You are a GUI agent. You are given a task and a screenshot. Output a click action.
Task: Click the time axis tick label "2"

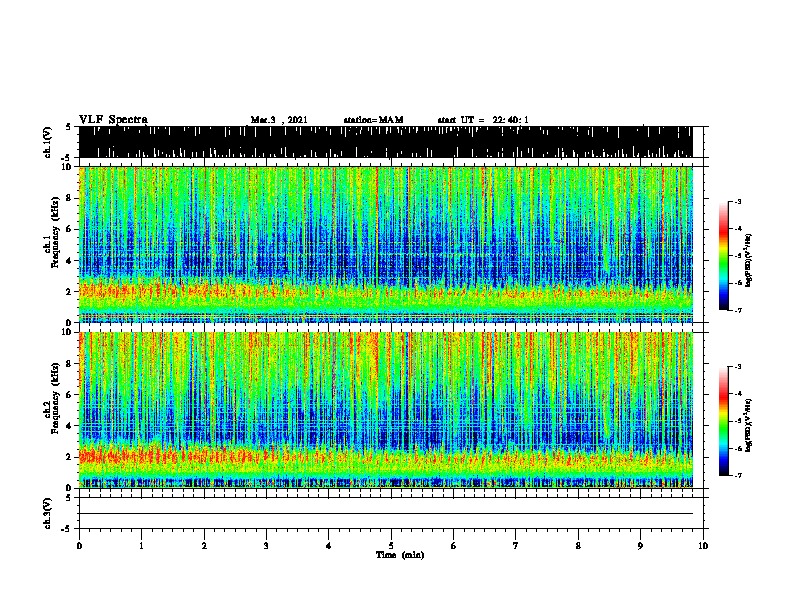point(204,546)
